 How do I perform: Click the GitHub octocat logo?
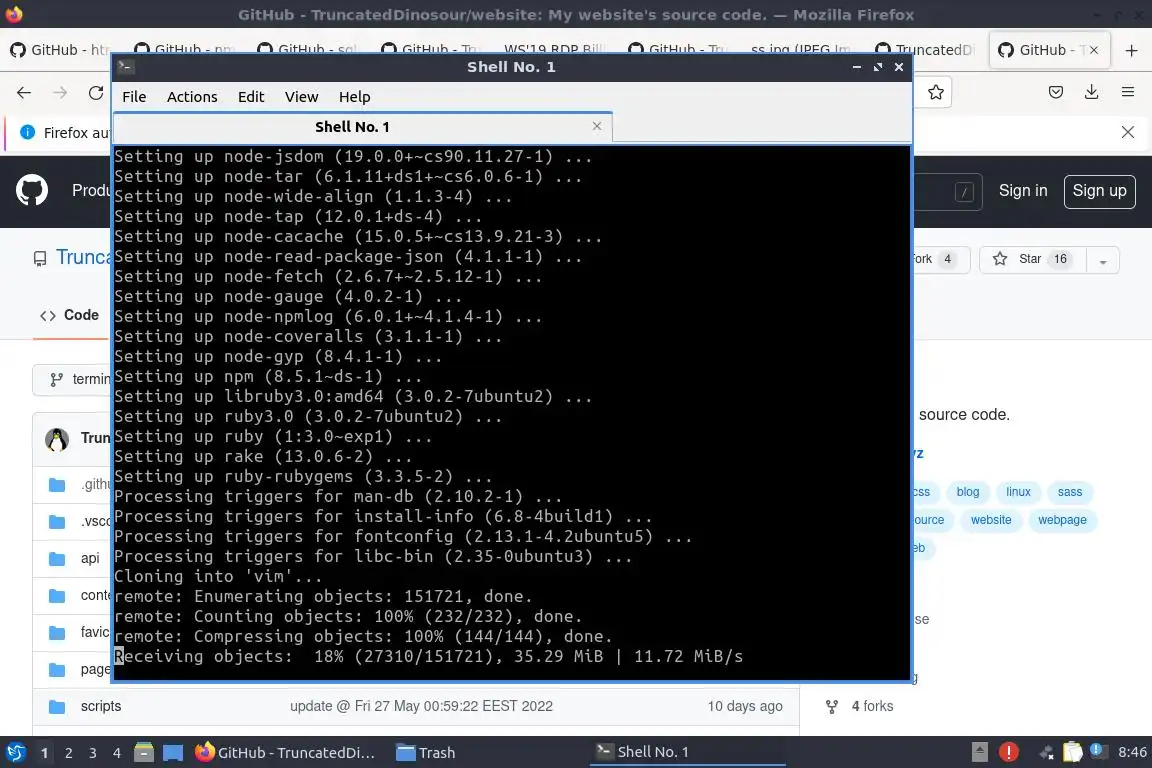[x=32, y=190]
